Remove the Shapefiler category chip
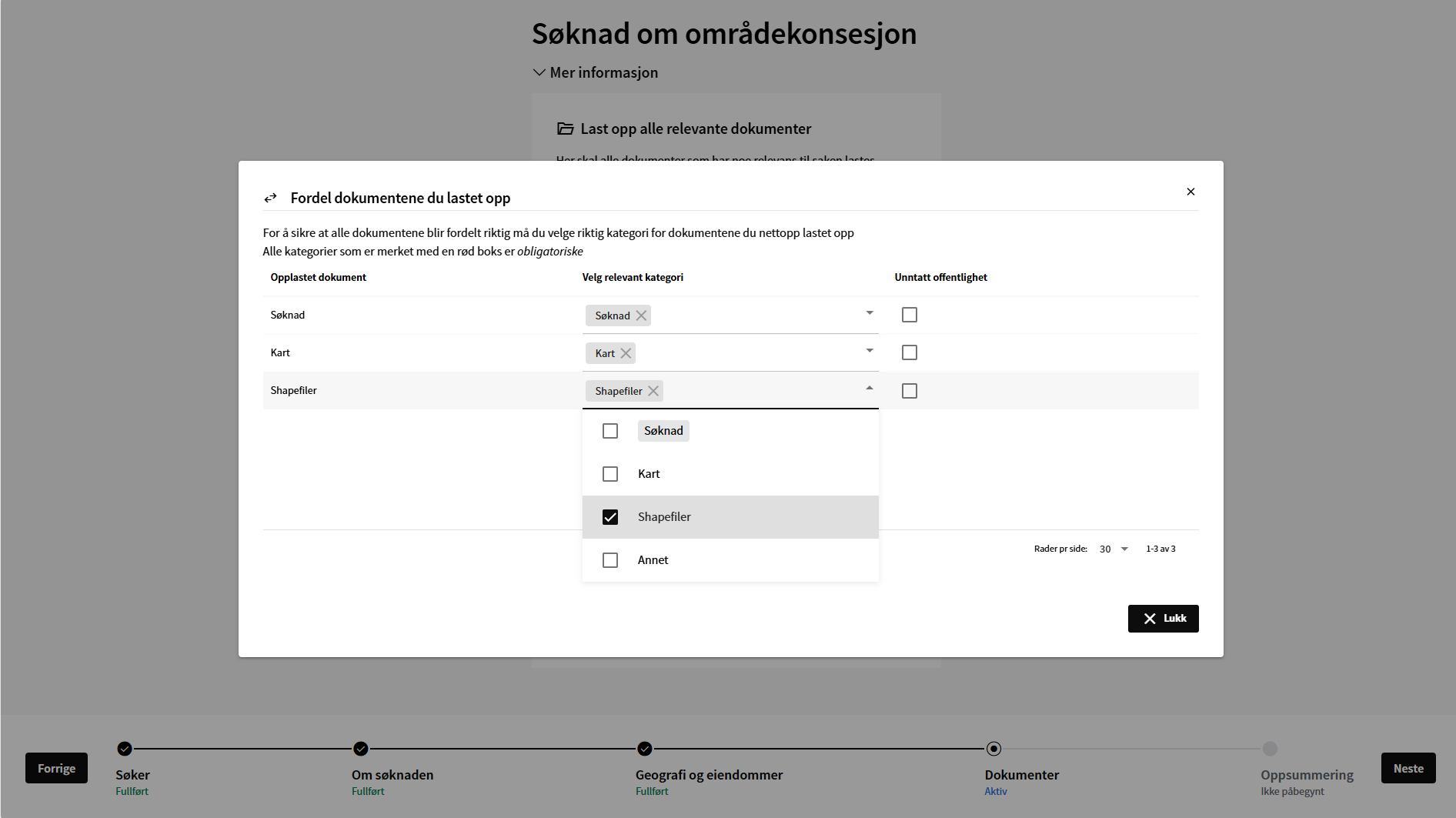 tap(653, 391)
